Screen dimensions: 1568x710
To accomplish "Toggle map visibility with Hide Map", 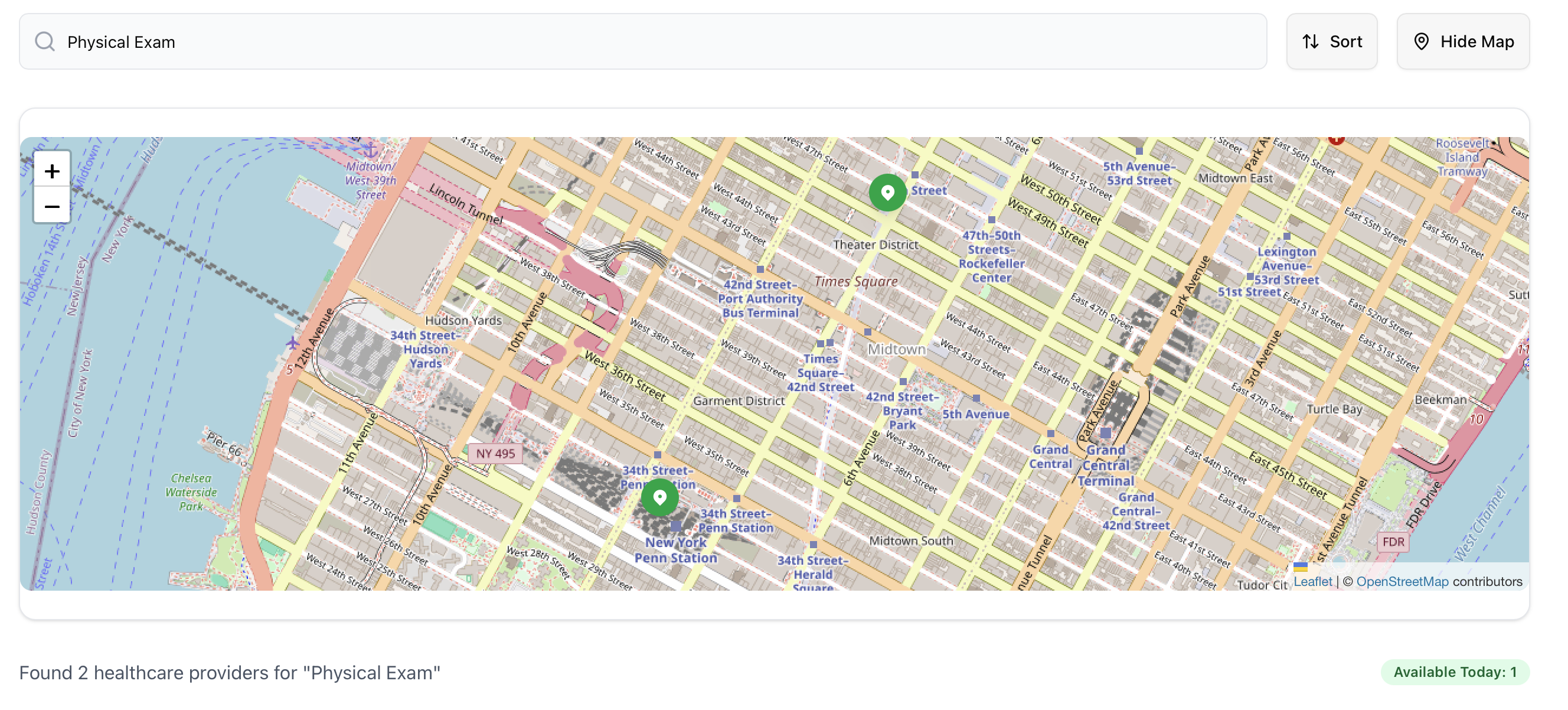I will click(x=1463, y=41).
